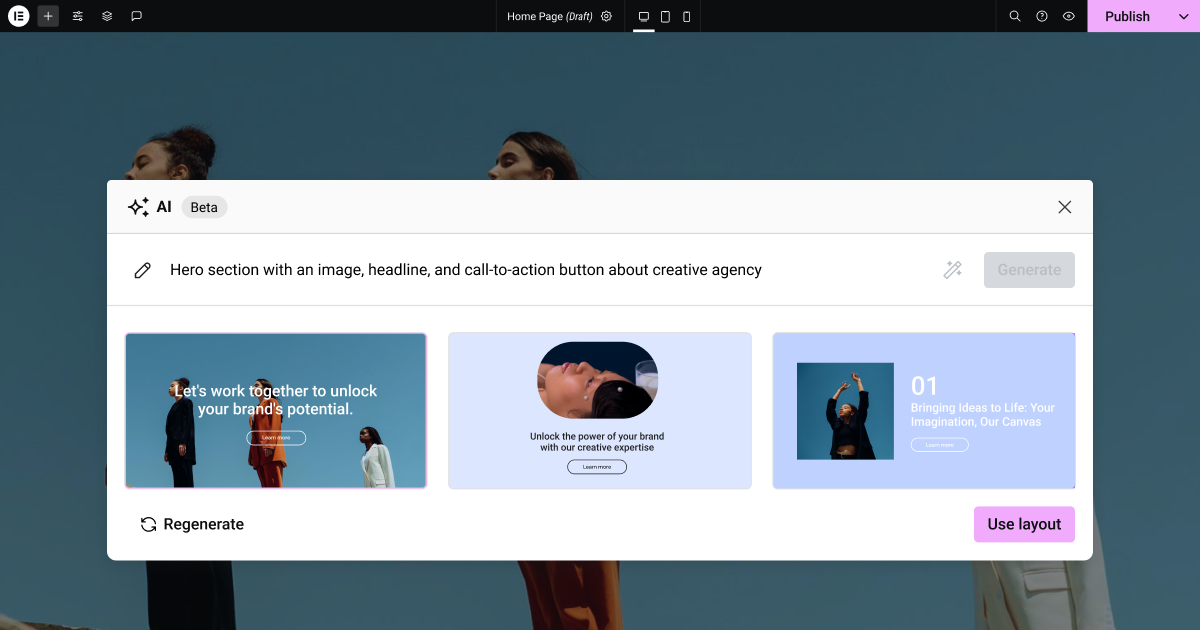Open the finder search icon
Screen dimensions: 1200x630
pos(1014,16)
